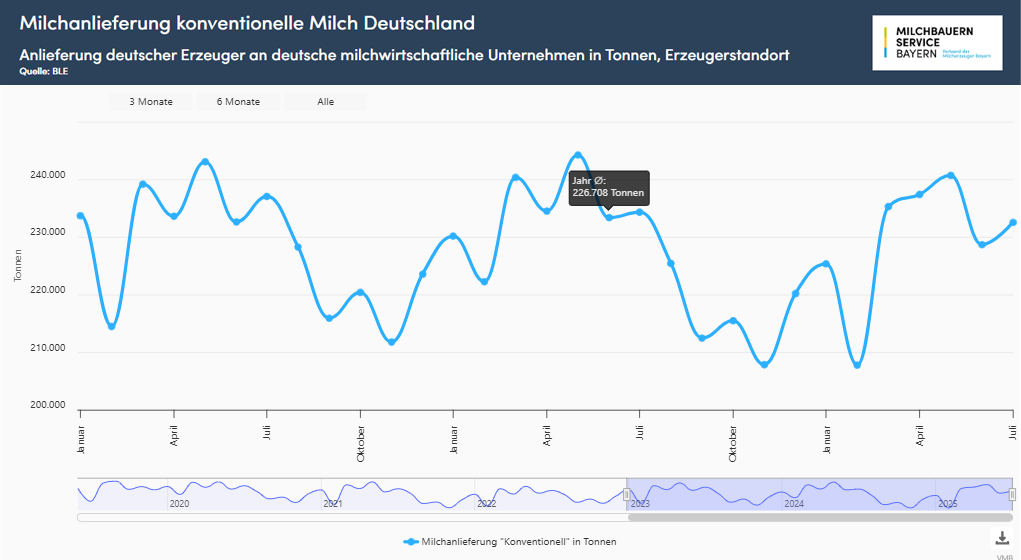Click the left range selector handle

[x=627, y=494]
